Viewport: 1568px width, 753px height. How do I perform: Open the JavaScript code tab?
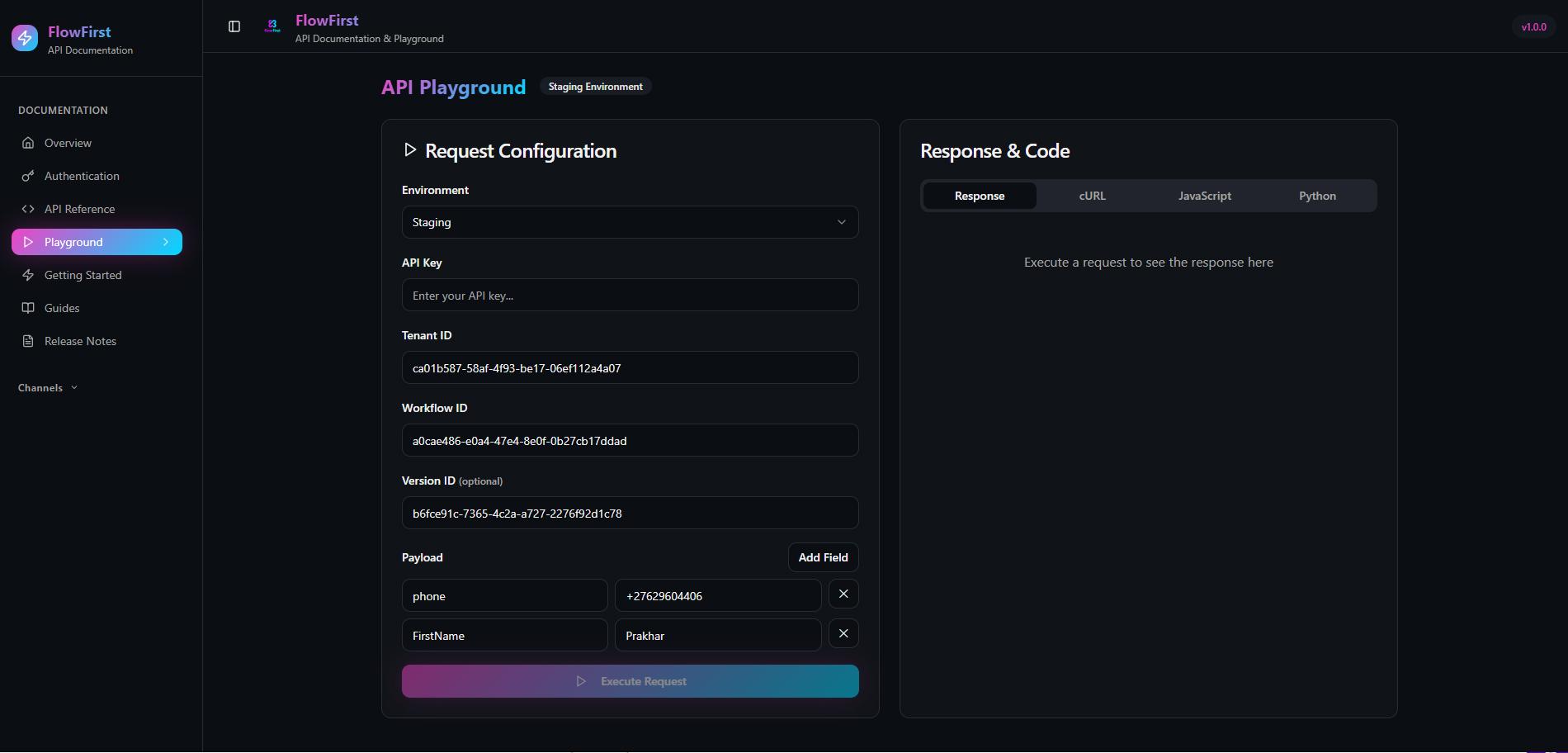tap(1204, 196)
